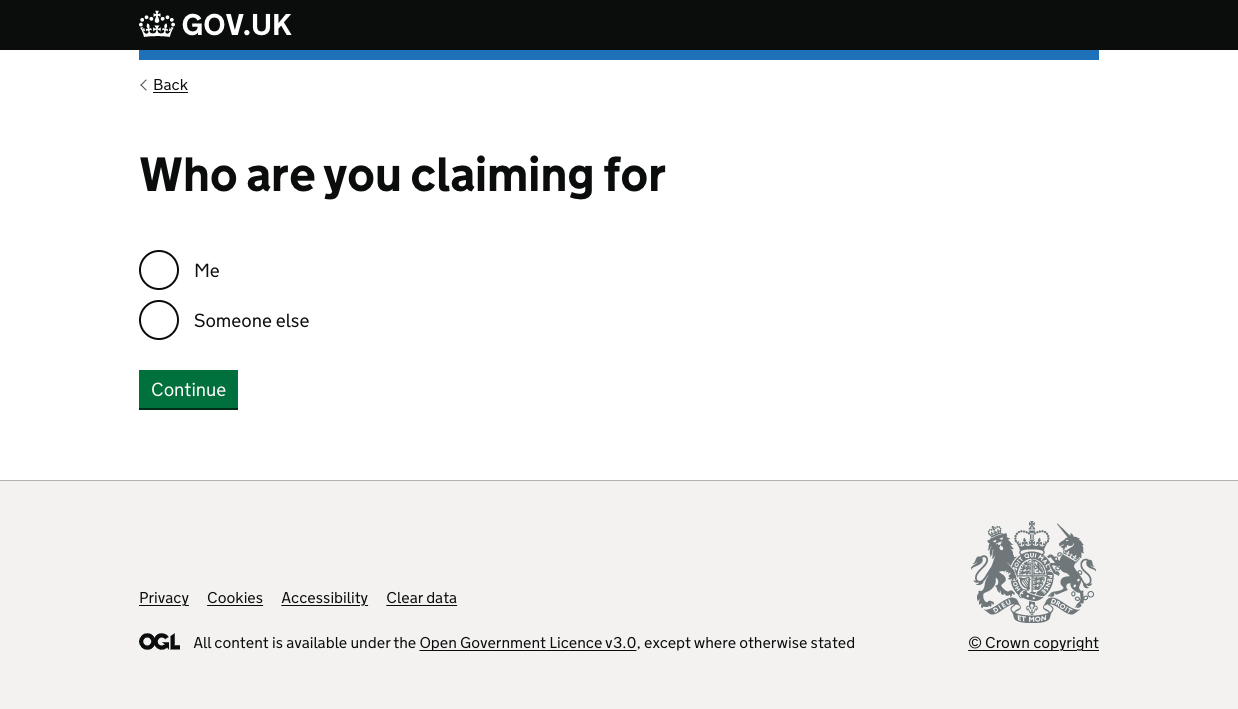Viewport: 1238px width, 709px height.
Task: Open the Open Government Licence v3.0 link
Action: coord(528,643)
